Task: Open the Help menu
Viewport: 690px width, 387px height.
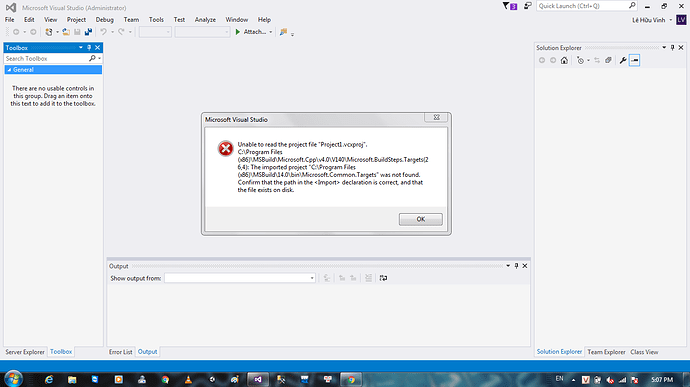Action: pyautogui.click(x=264, y=20)
